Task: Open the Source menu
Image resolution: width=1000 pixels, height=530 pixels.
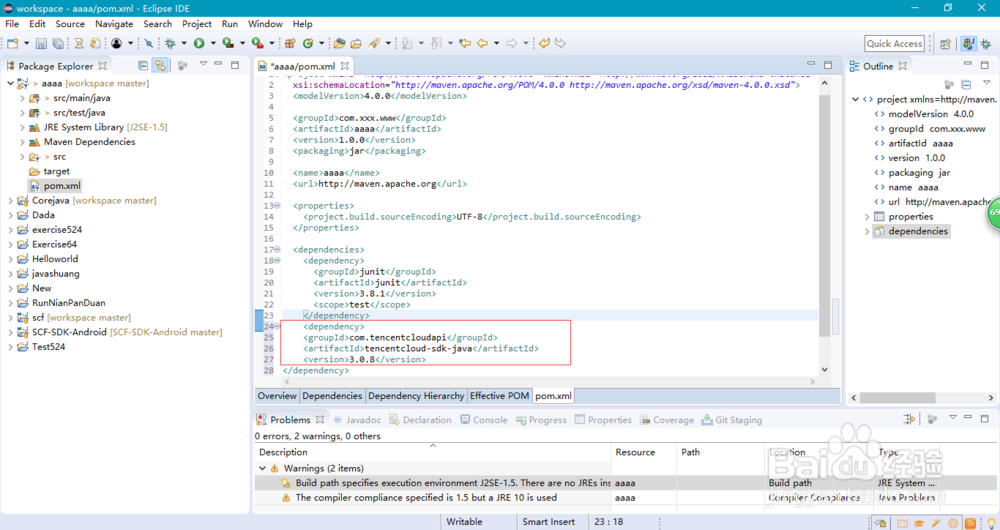Action: click(70, 24)
